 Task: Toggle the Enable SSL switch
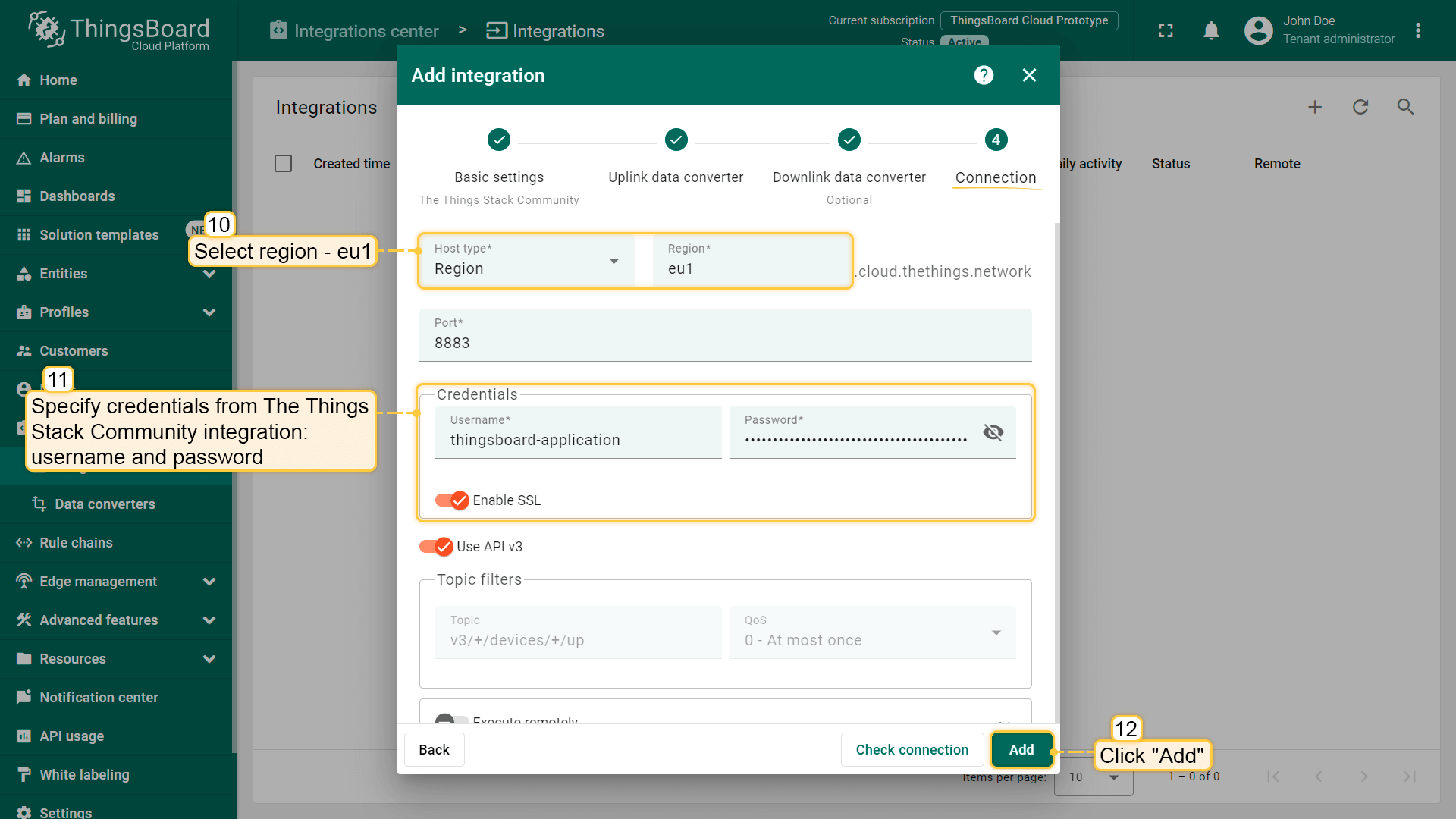[452, 500]
